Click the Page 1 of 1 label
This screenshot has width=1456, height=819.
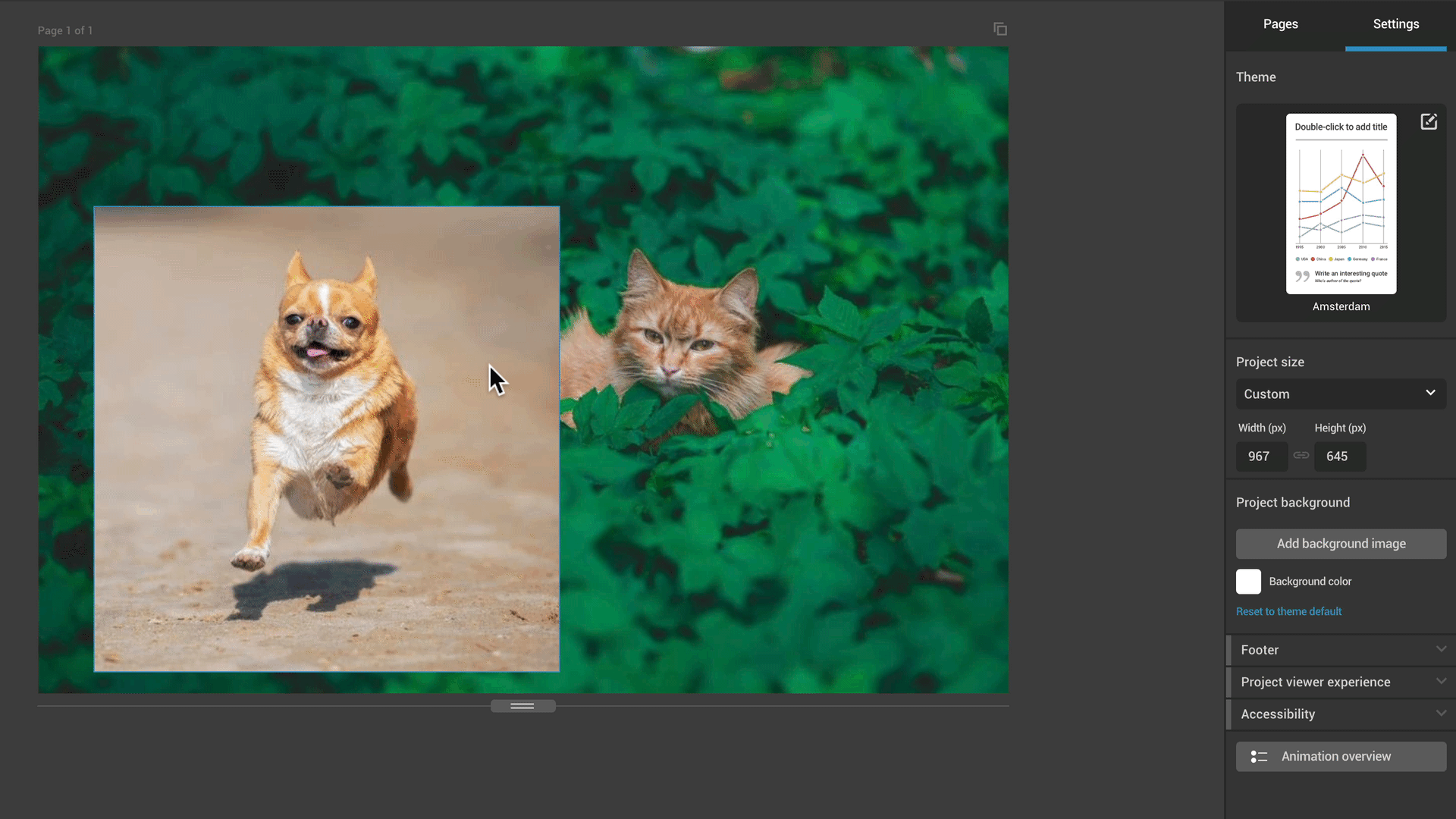click(65, 30)
